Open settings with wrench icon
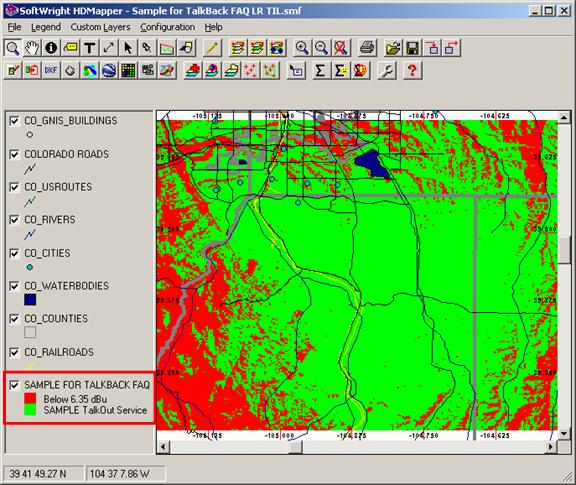Viewport: 576px width, 485px height. coord(387,70)
